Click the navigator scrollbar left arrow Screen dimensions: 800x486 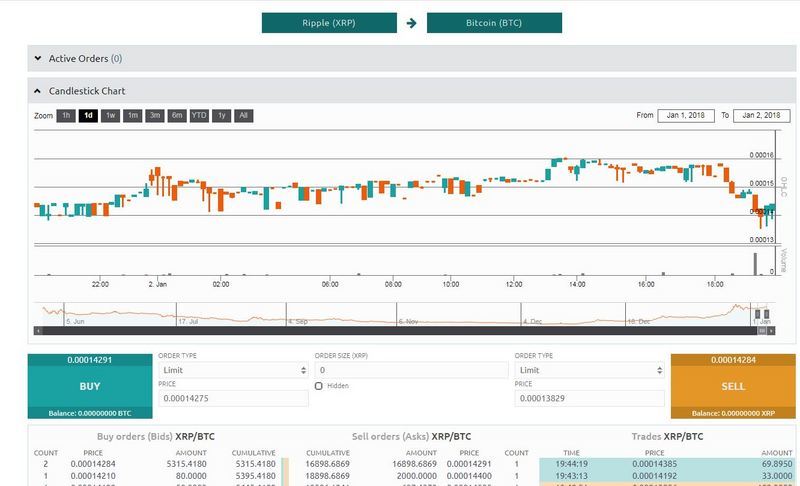coord(38,331)
